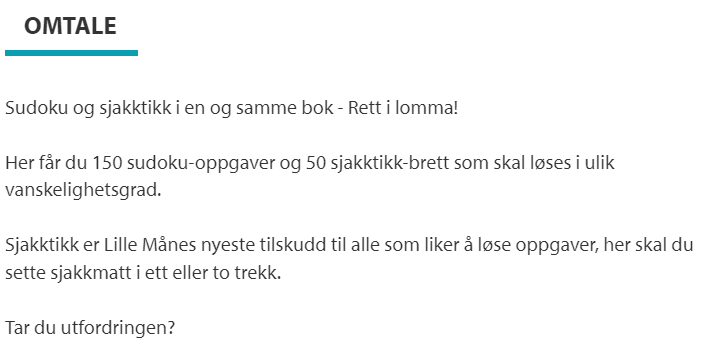The image size is (703, 362).
Task: Click the line 'sette sjakkmatt i ett eller to trekk.'
Action: (143, 273)
